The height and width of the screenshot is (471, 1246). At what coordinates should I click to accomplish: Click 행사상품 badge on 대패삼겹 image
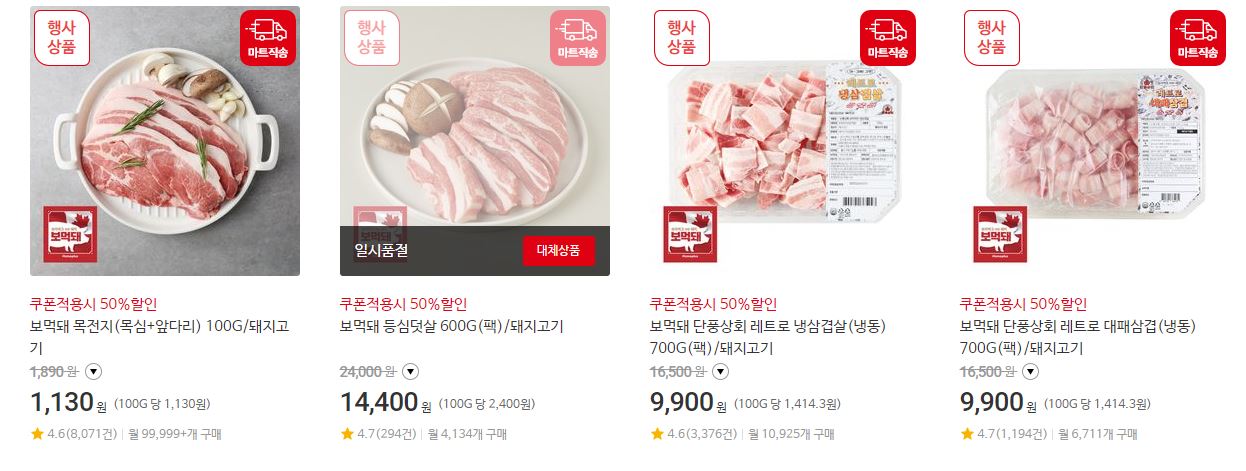click(991, 38)
